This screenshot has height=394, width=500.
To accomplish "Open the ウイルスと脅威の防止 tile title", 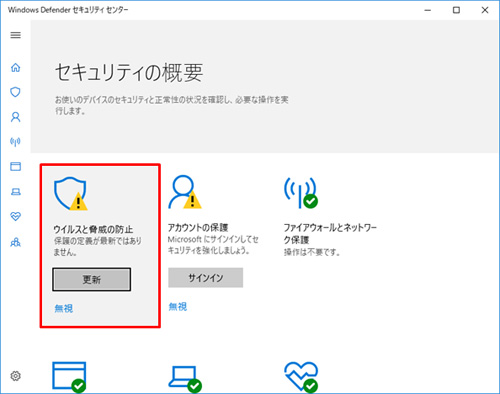I will coord(93,229).
